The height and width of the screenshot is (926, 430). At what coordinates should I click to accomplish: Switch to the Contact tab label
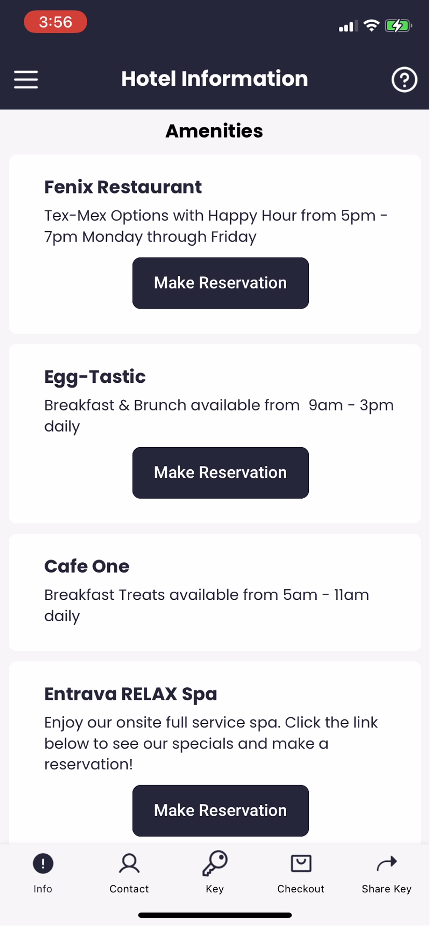coord(129,889)
